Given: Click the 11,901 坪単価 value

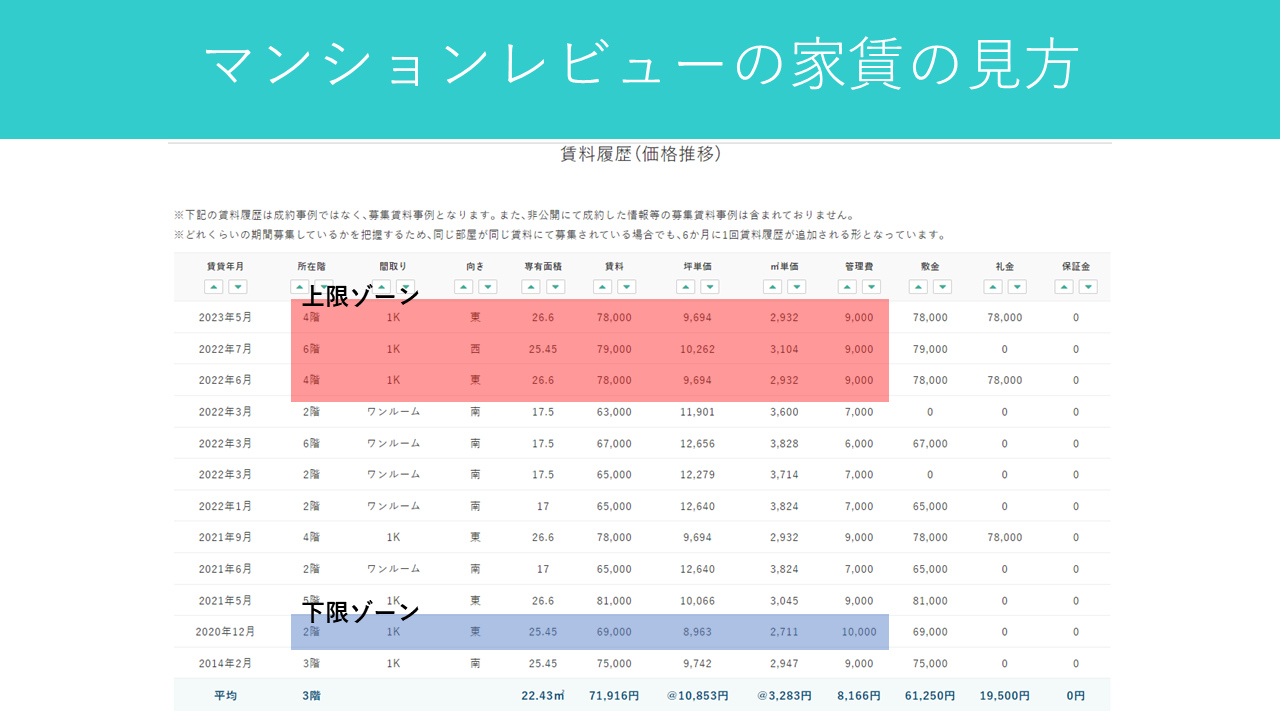Looking at the screenshot, I should click(x=697, y=412).
